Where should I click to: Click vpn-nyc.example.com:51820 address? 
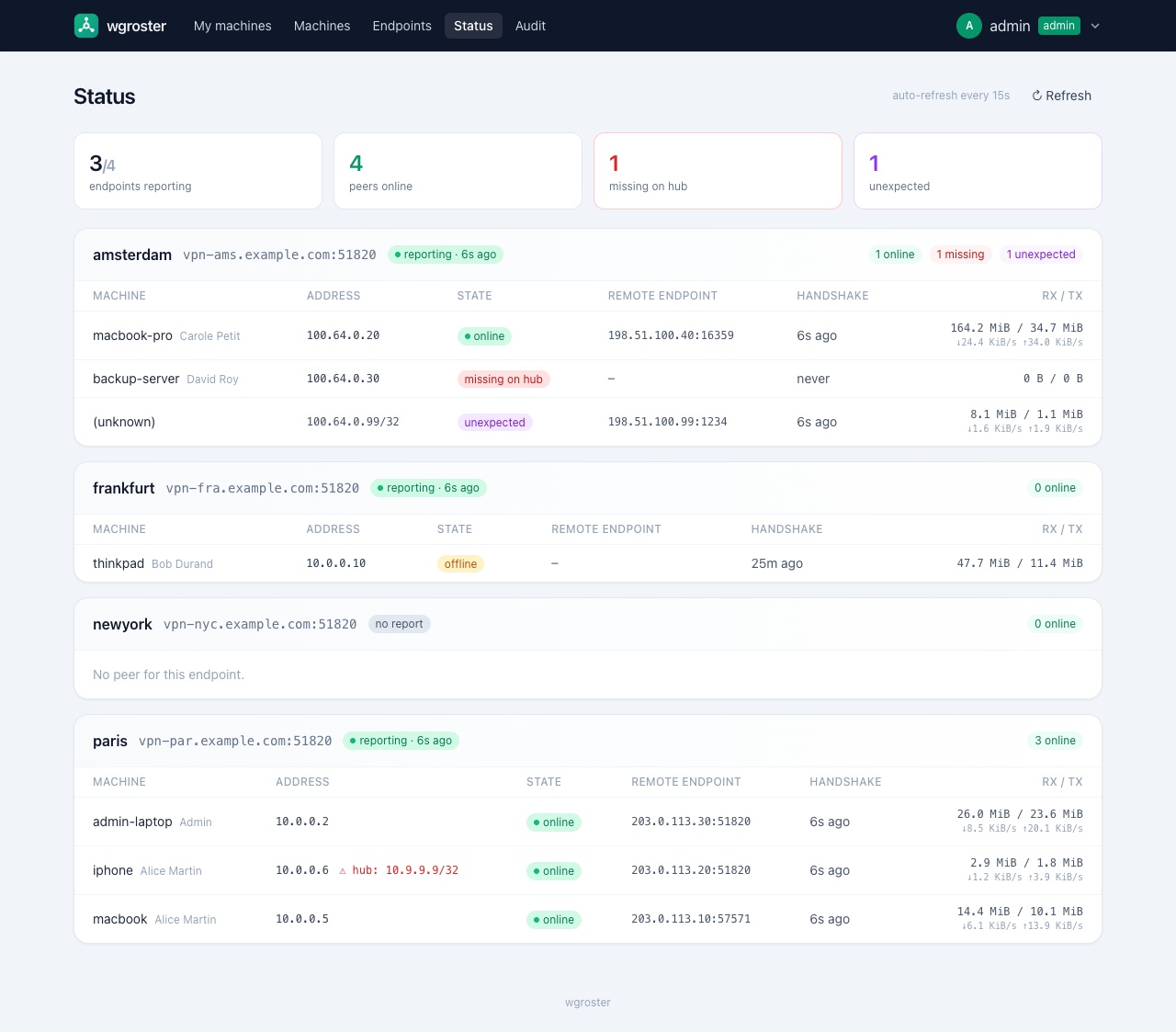[260, 624]
